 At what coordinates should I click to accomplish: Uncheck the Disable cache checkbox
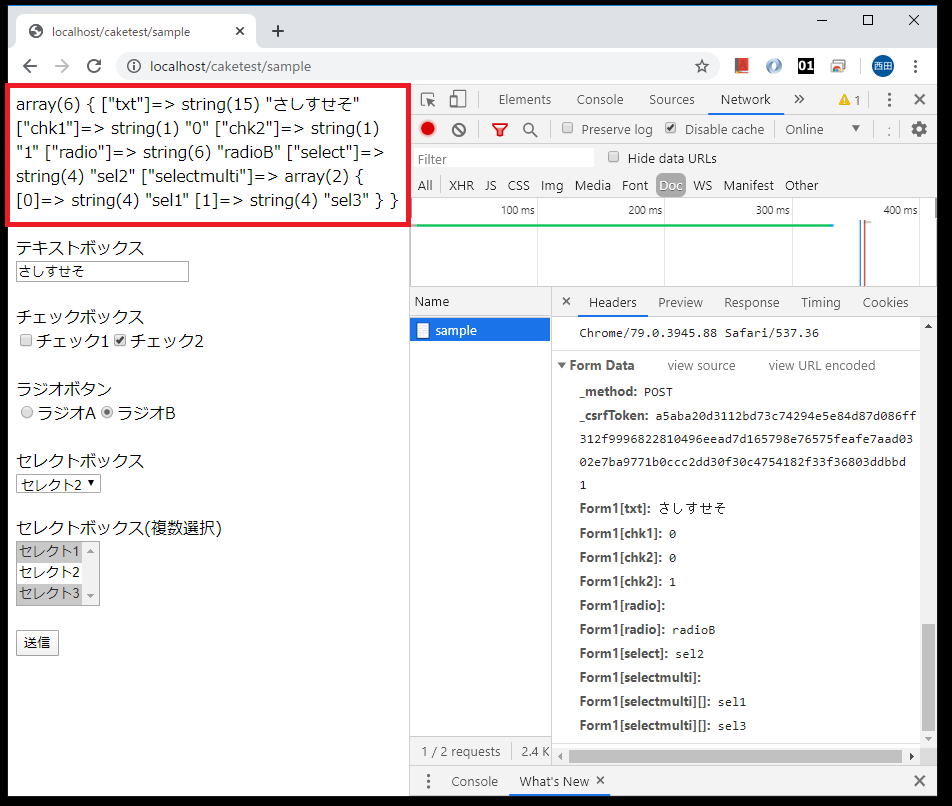click(x=670, y=129)
